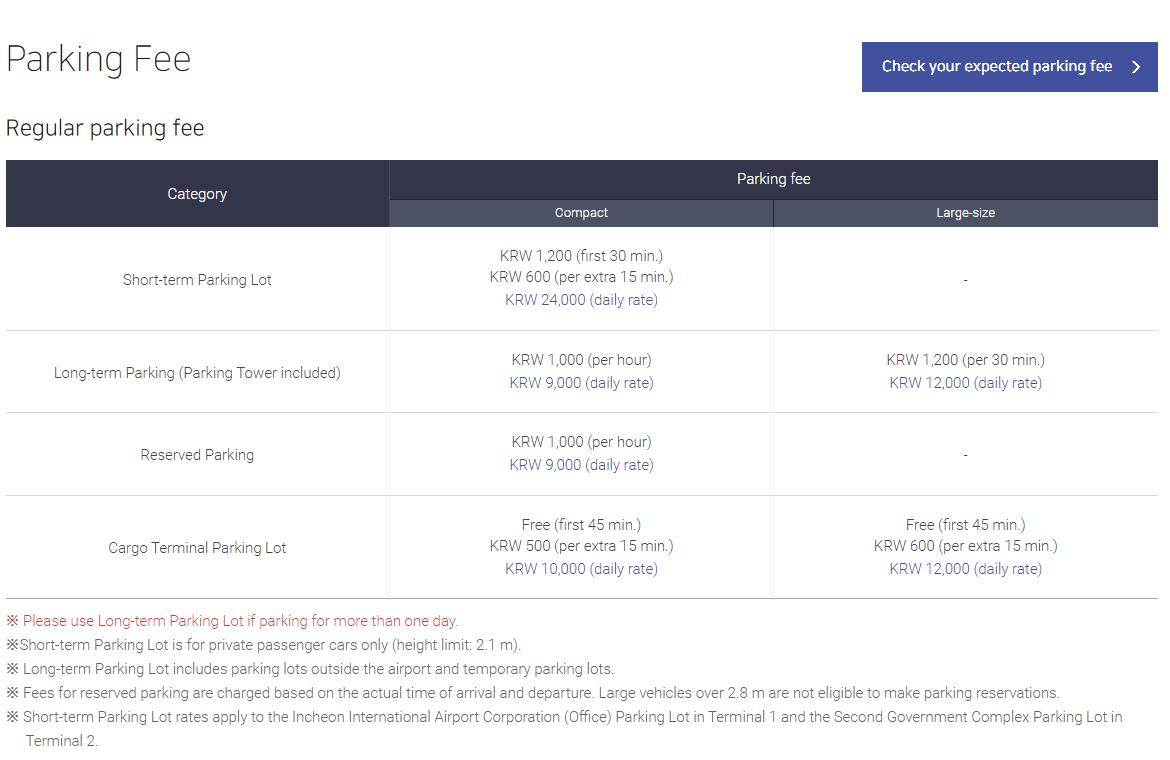Select the Long-term Parking (Parking Tower included) label
This screenshot has width=1170, height=760.
click(197, 373)
